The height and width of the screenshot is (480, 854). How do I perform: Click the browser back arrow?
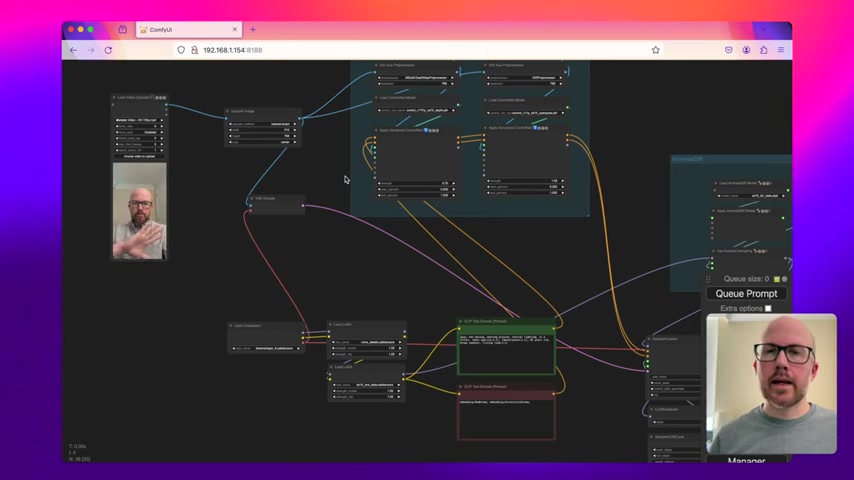pyautogui.click(x=73, y=50)
